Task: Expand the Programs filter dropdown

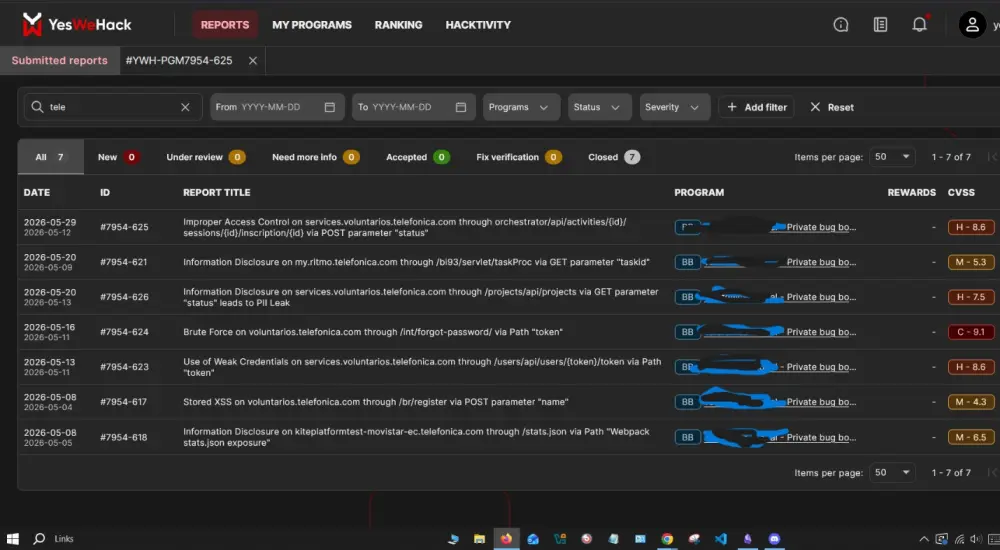Action: point(521,107)
